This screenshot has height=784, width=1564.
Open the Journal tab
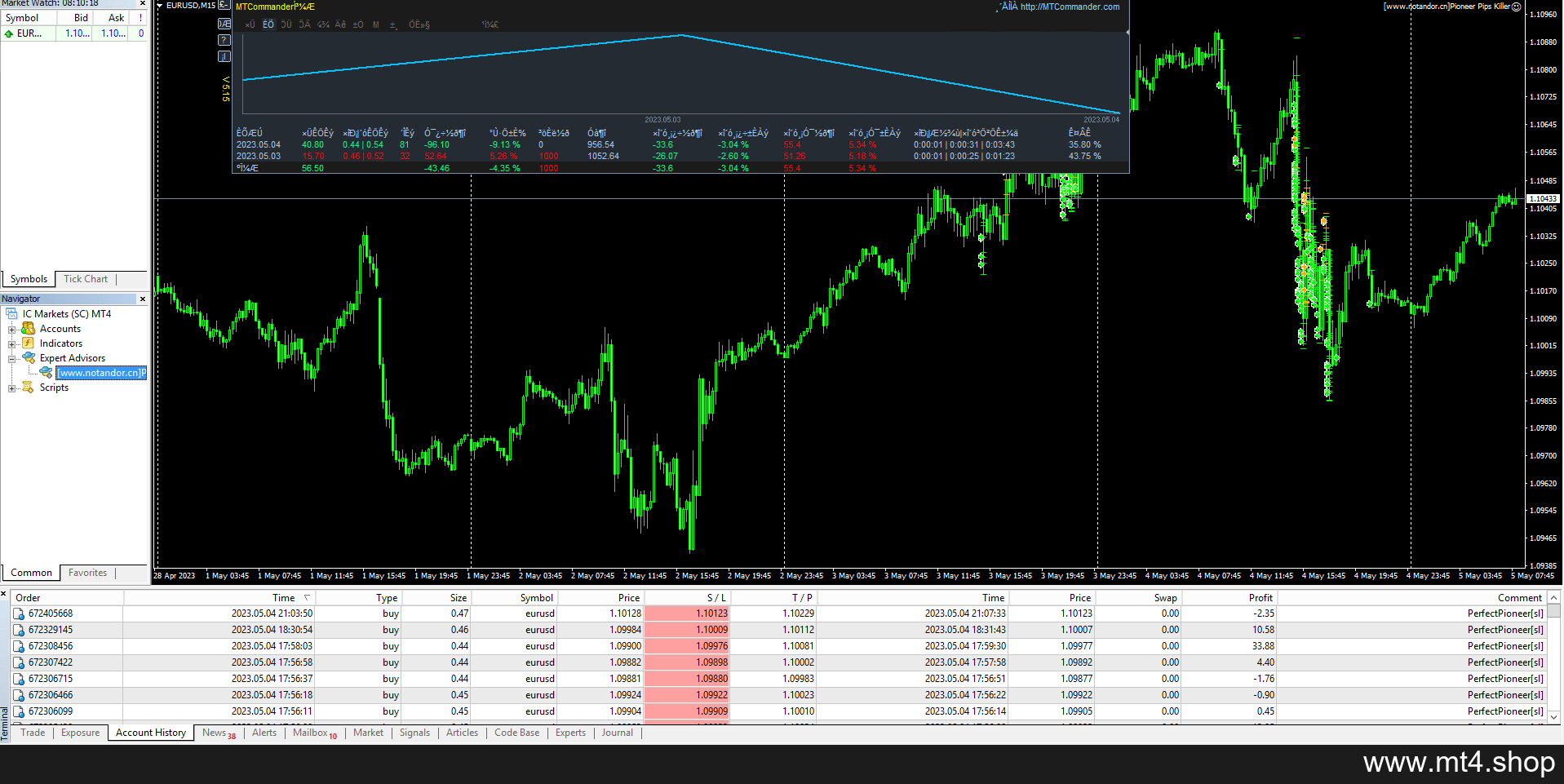[x=617, y=733]
